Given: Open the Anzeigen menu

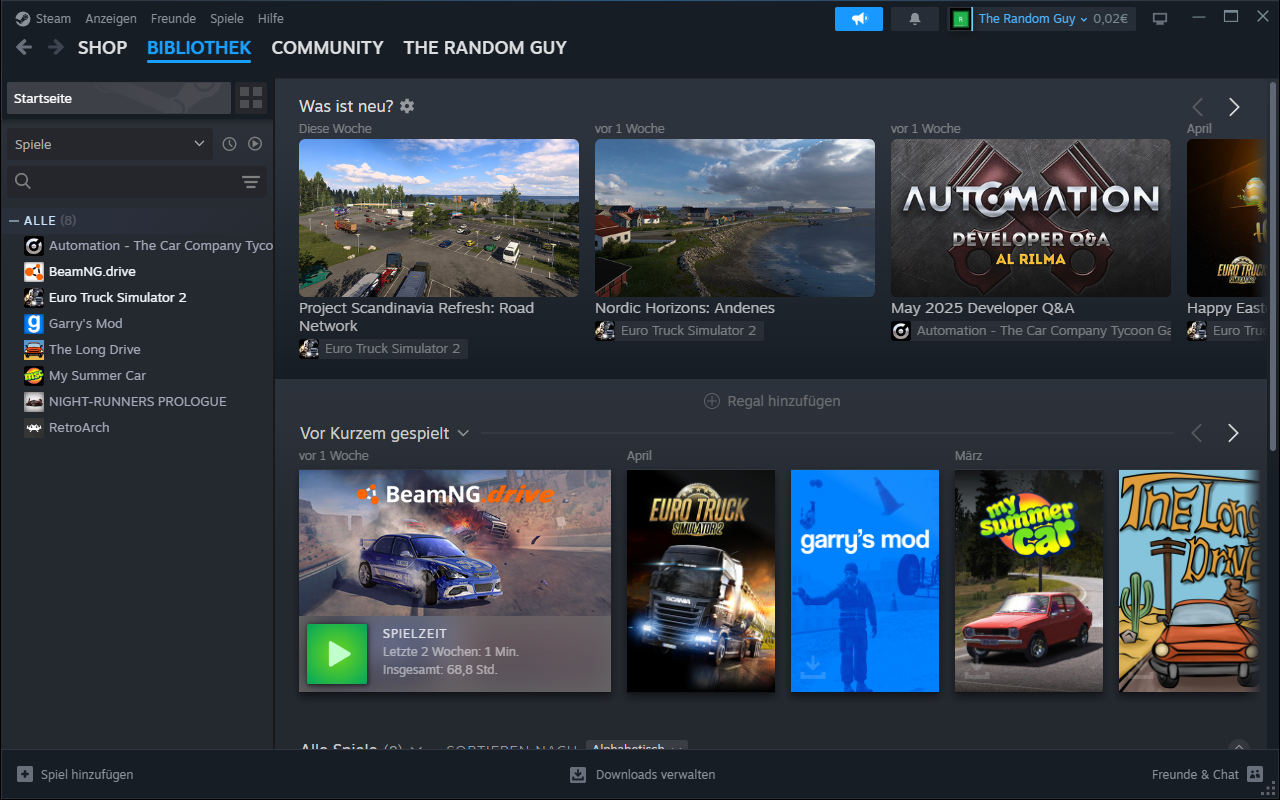Looking at the screenshot, I should (x=111, y=19).
